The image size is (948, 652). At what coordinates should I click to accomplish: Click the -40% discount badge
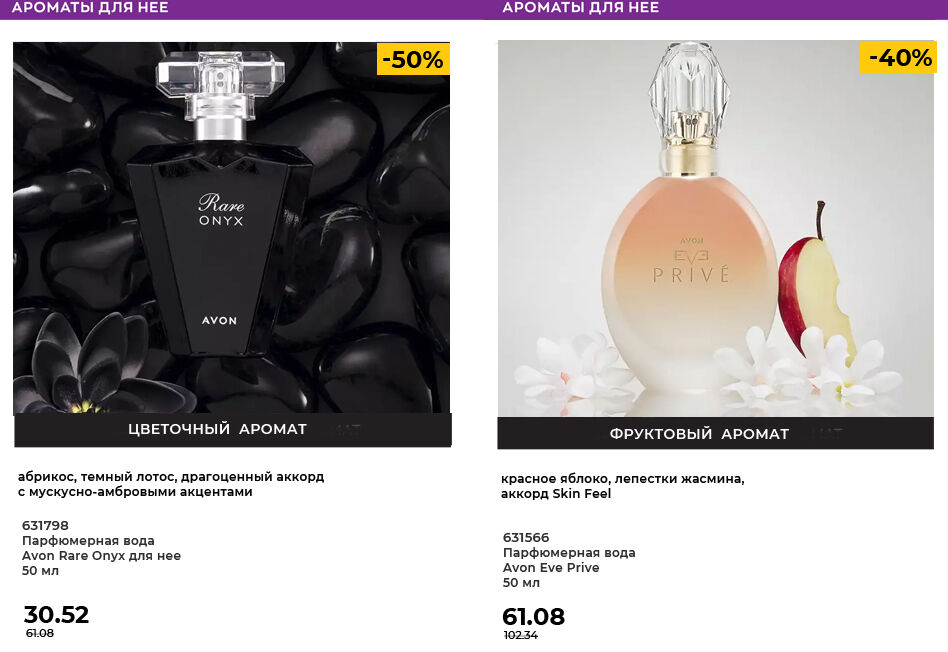[899, 58]
